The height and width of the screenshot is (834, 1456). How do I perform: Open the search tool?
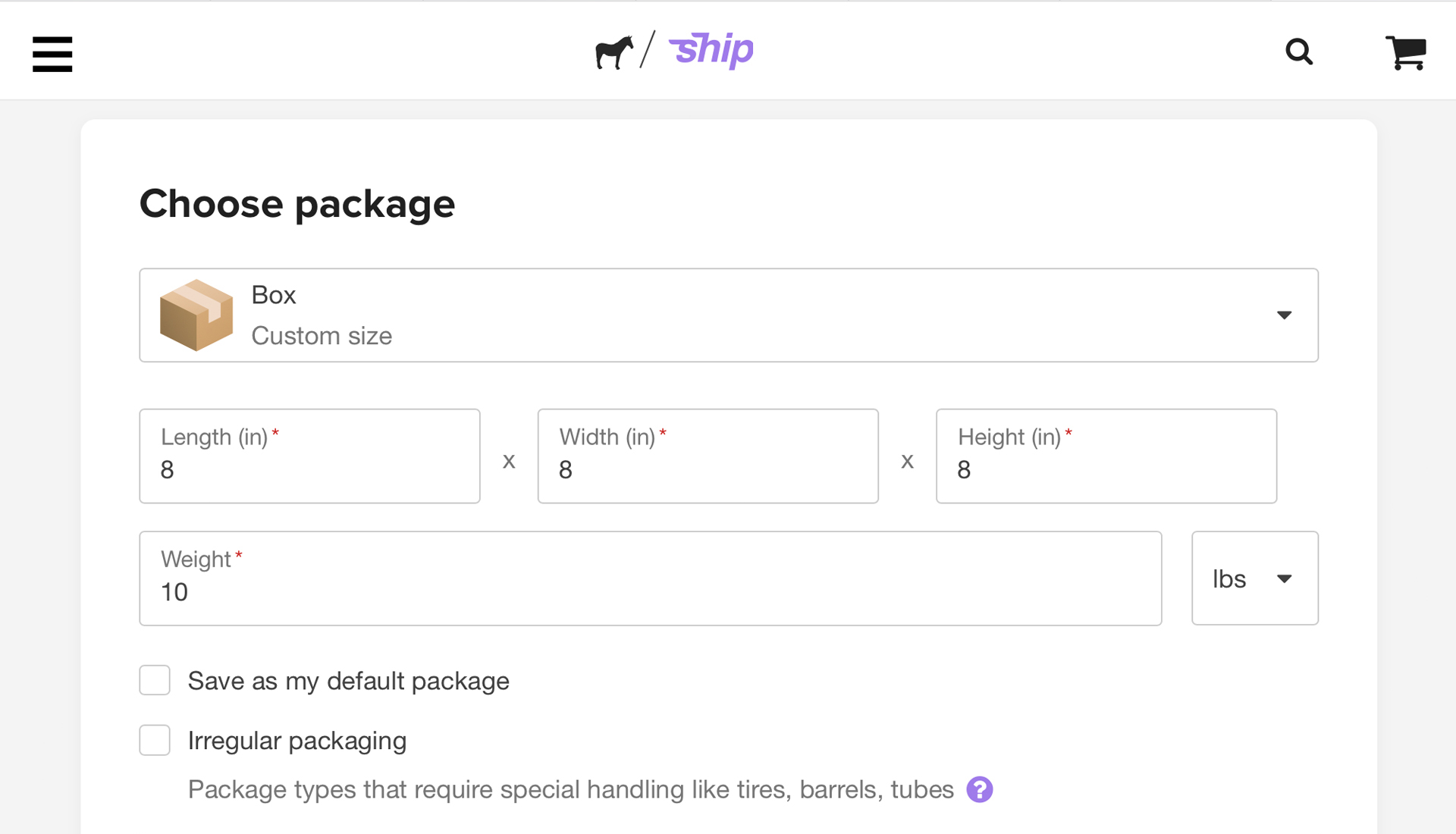point(1298,52)
